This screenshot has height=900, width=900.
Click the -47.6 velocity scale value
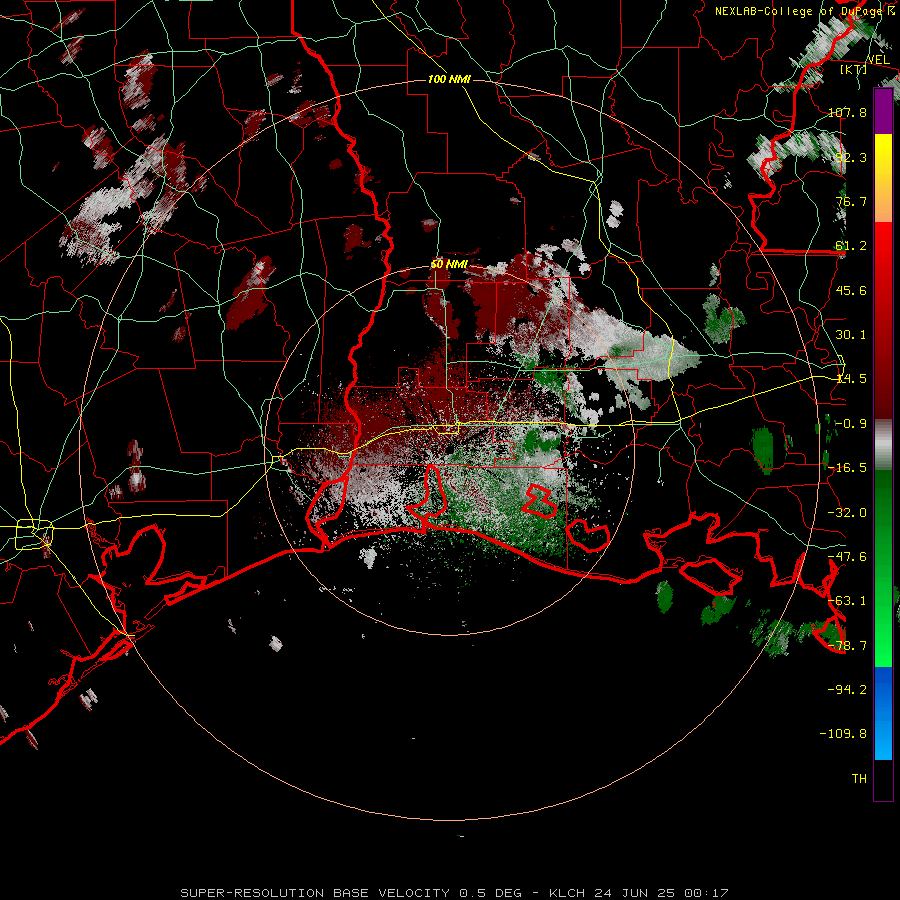click(847, 556)
